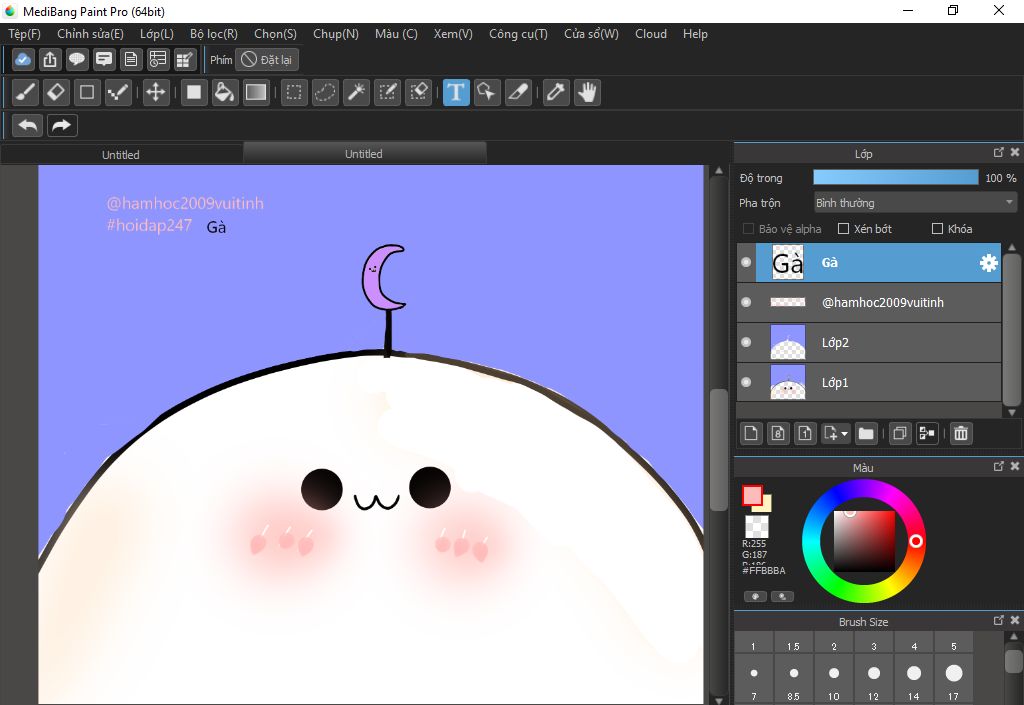Select the Select Pen tool
The height and width of the screenshot is (705, 1024).
click(388, 92)
